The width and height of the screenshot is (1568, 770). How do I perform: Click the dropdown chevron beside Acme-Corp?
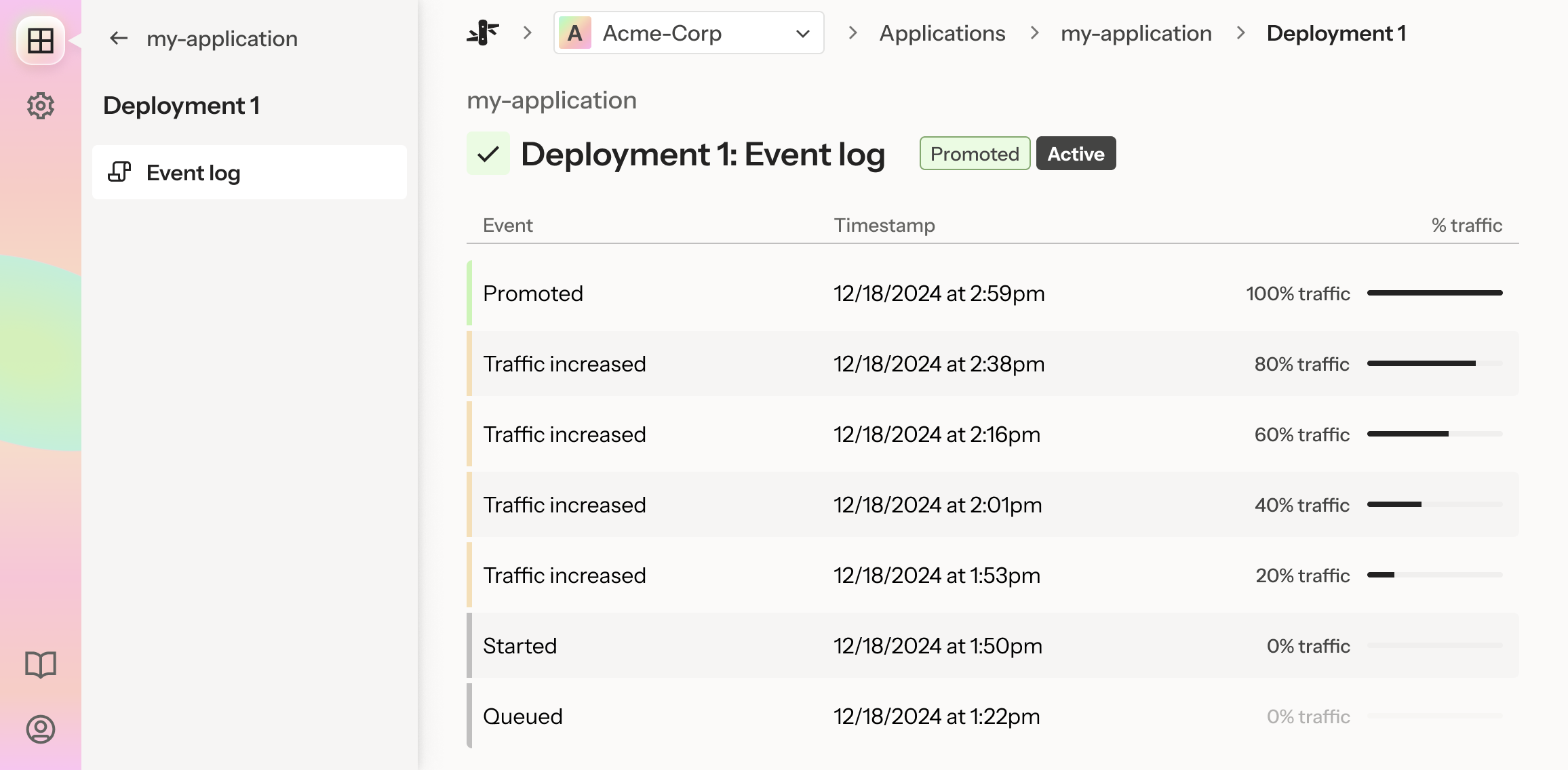pos(803,33)
